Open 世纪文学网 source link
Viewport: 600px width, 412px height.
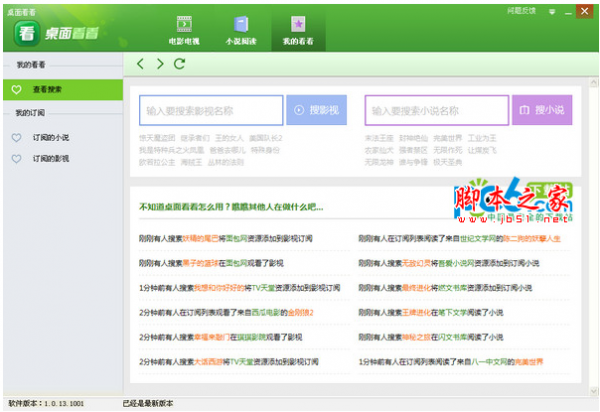pyautogui.click(x=478, y=239)
